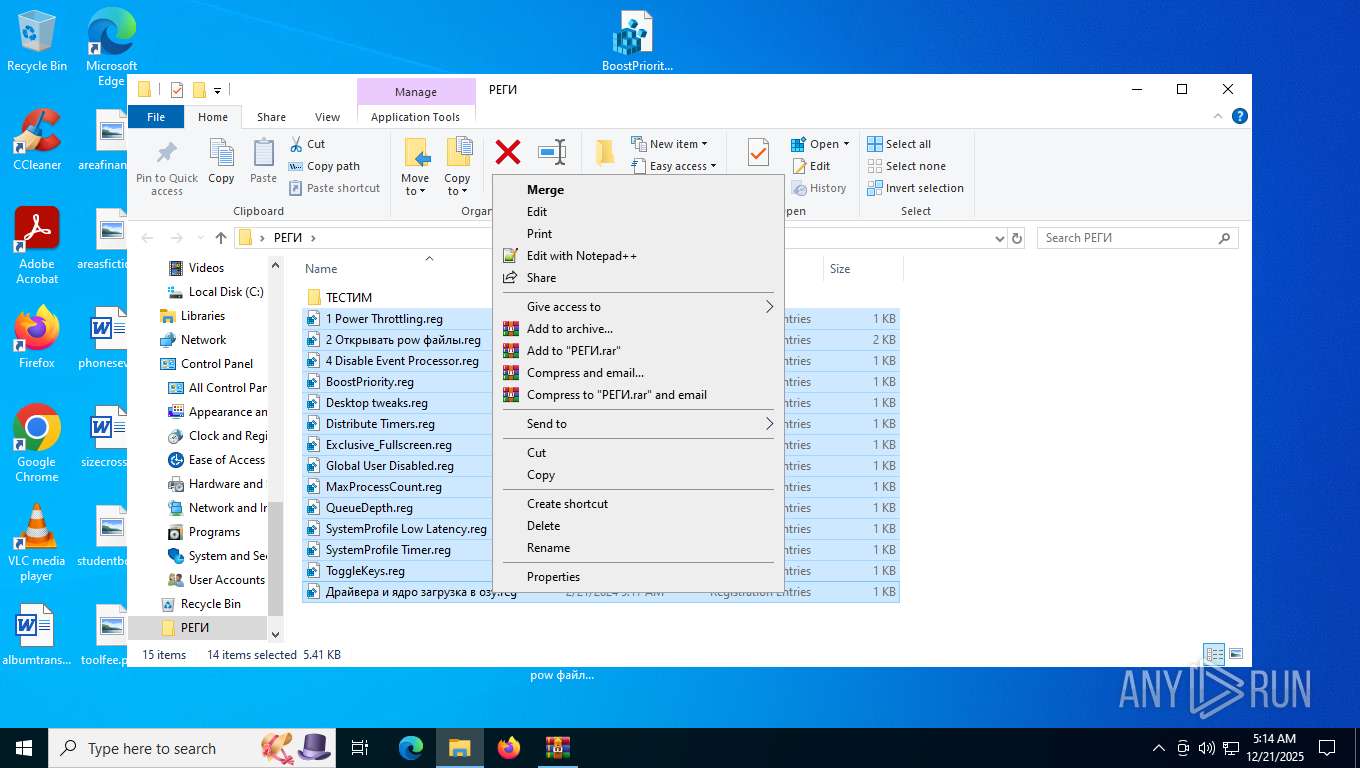Open the CCleaner desktop shortcut
The width and height of the screenshot is (1360, 768).
point(37,140)
